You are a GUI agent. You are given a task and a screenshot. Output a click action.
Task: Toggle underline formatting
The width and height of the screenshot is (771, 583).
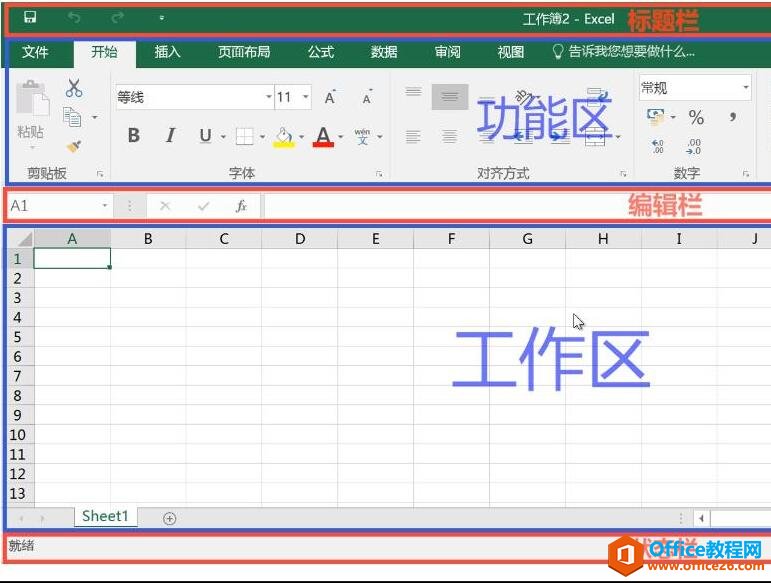[205, 136]
